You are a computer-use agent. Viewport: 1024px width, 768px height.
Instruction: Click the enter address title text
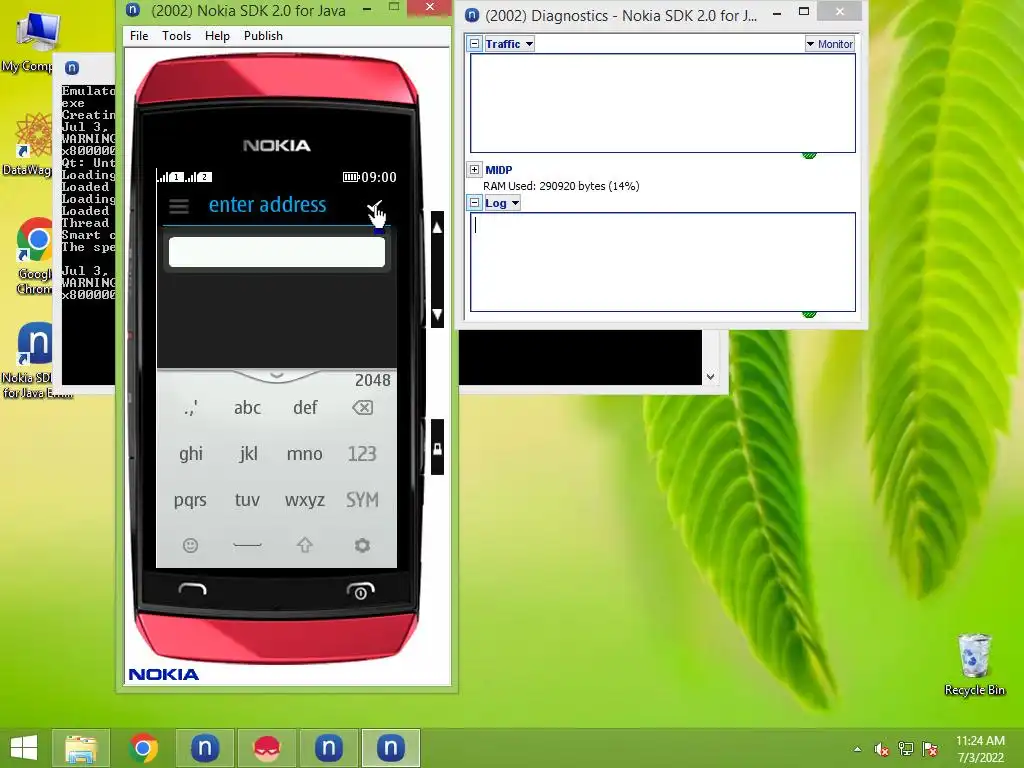click(267, 205)
